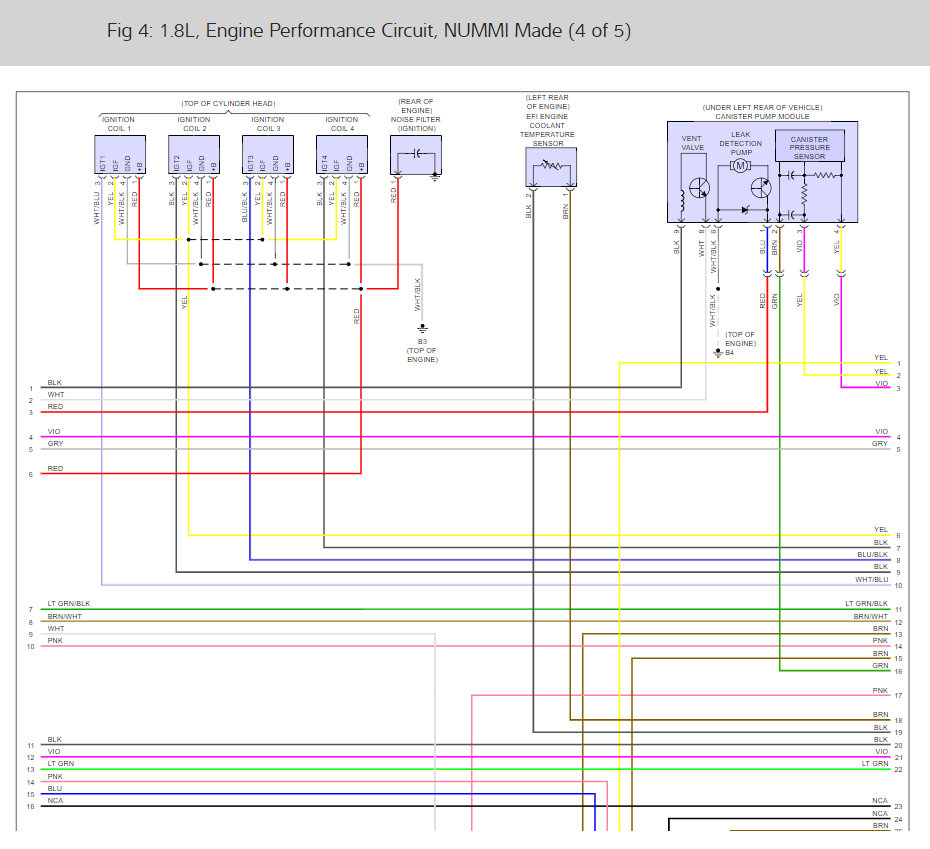930x849 pixels.
Task: Click the vent valve solenoid coil symbol
Action: pos(682,201)
